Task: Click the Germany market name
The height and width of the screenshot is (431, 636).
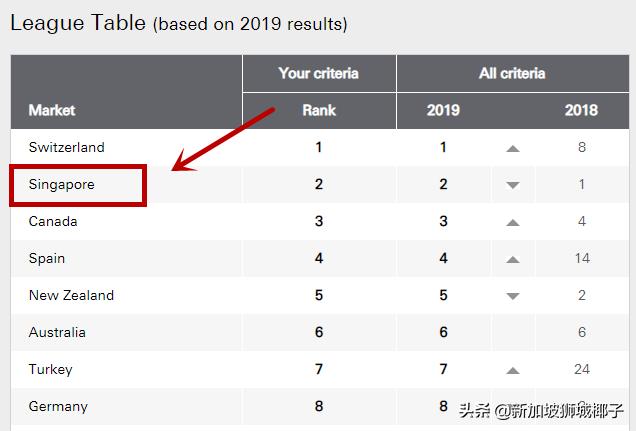Action: coord(58,406)
